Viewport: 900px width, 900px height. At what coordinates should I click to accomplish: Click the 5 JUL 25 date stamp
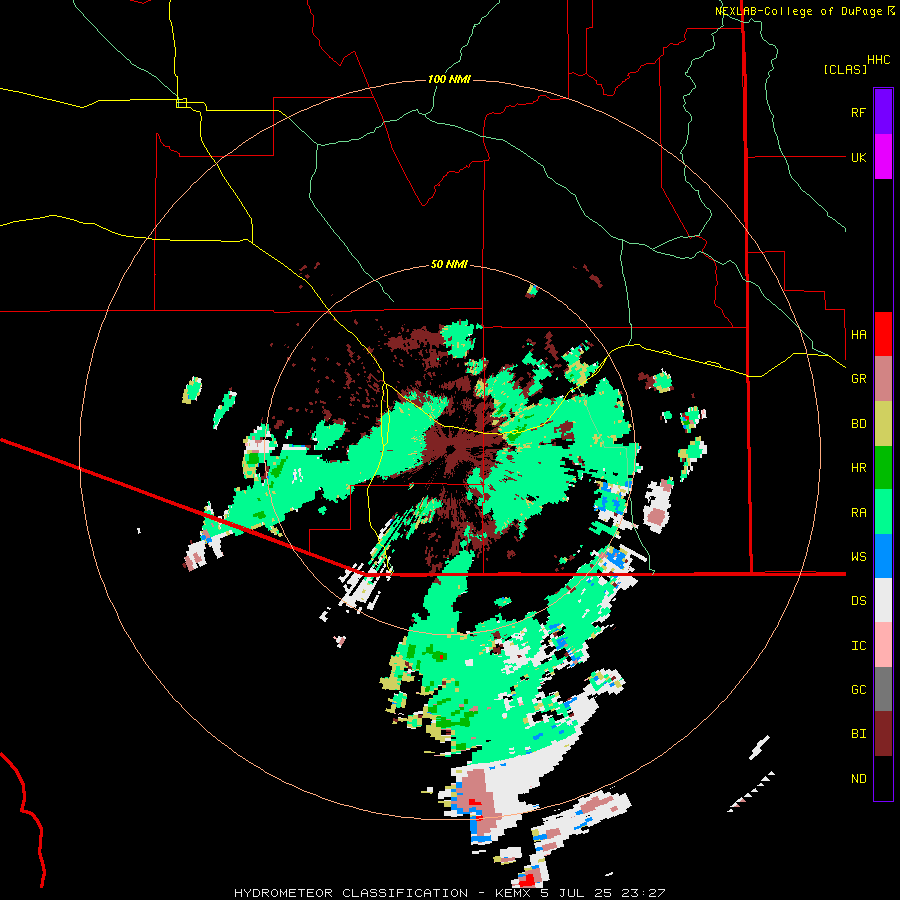pos(576,893)
